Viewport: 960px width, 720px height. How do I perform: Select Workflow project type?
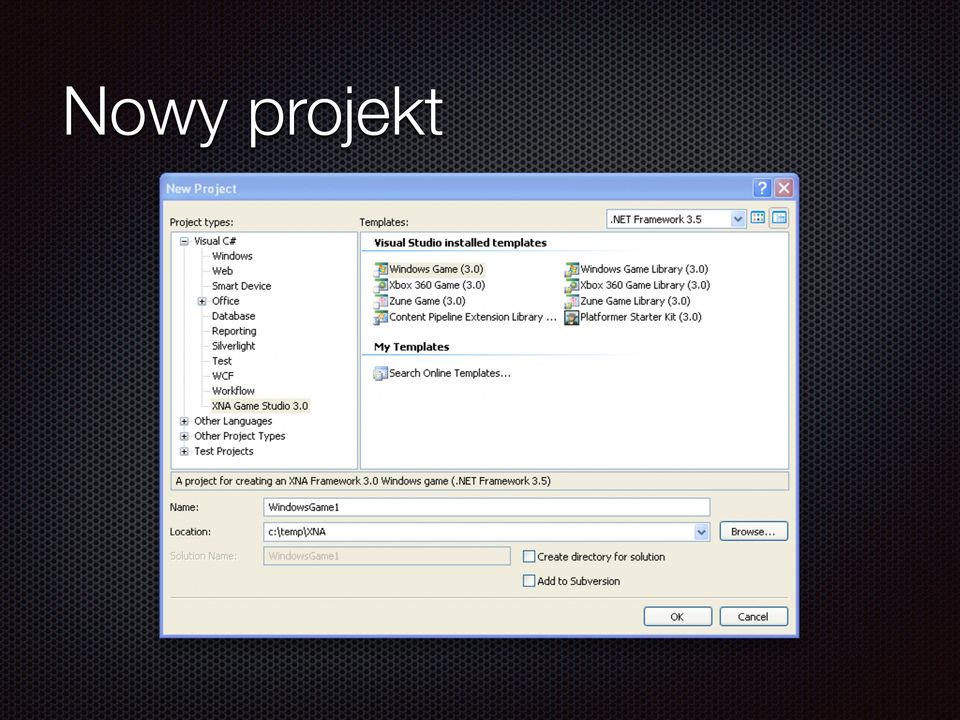(233, 391)
